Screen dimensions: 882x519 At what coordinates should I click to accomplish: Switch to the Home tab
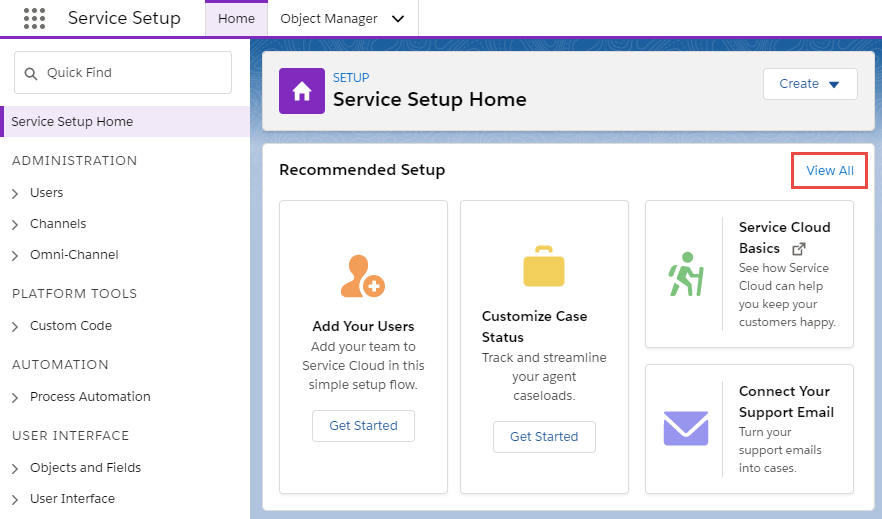click(236, 19)
